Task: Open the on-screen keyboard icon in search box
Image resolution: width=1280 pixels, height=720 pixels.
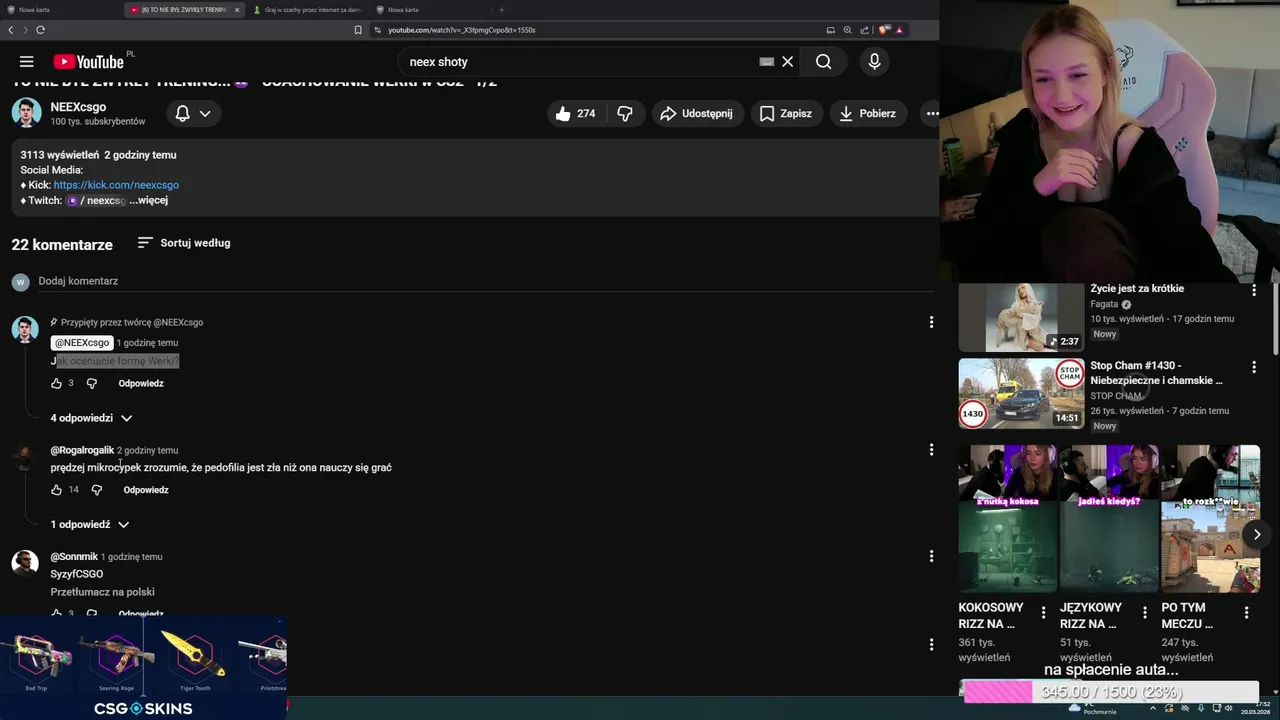Action: [x=766, y=62]
